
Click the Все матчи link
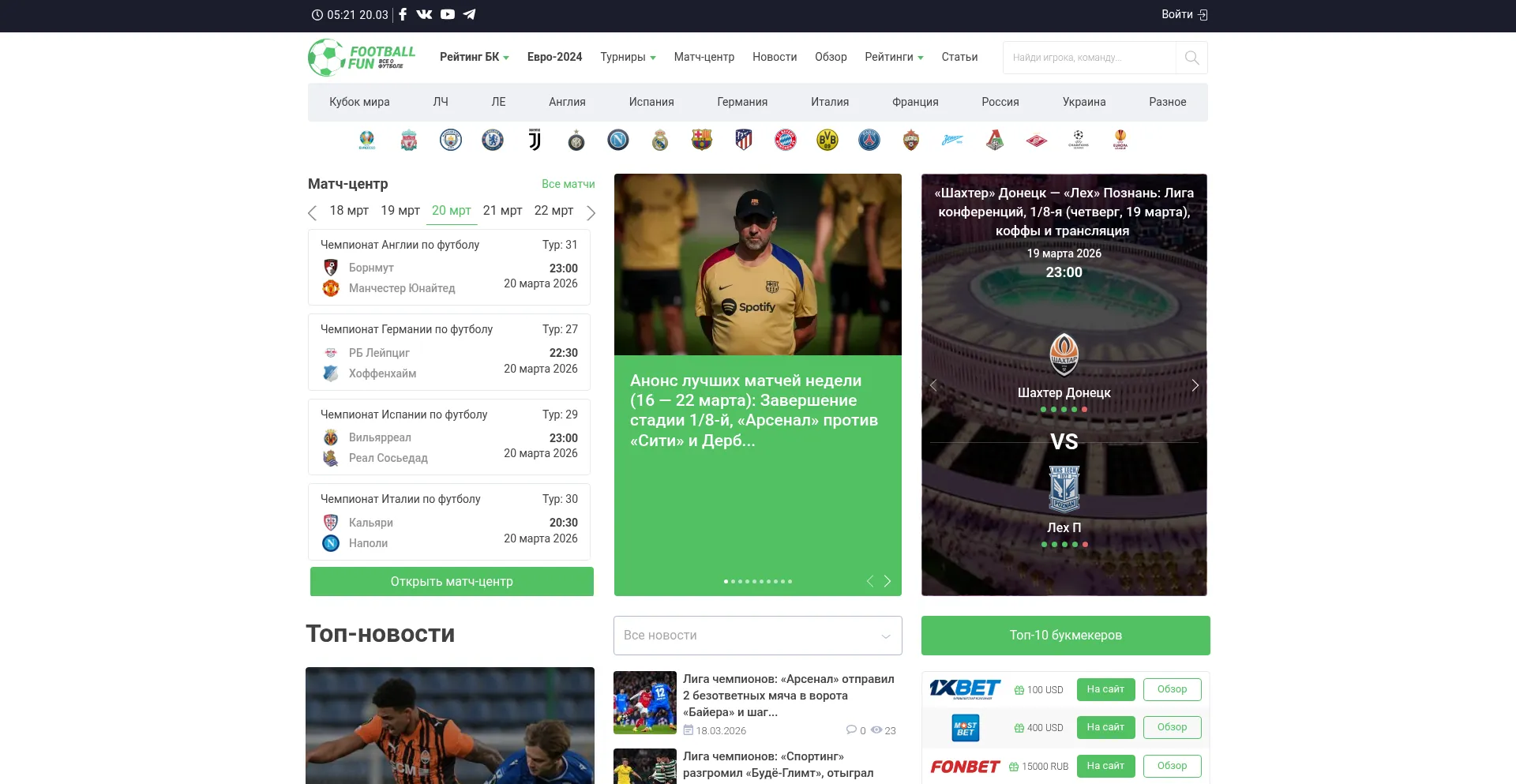[568, 184]
